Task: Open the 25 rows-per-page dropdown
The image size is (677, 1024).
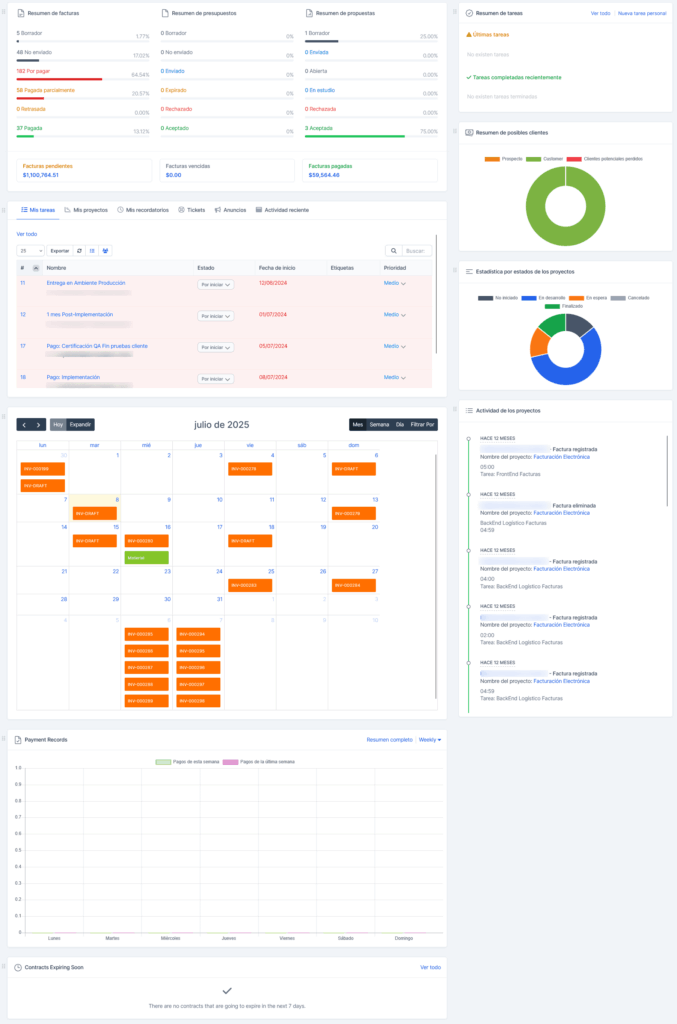Action: 30,251
